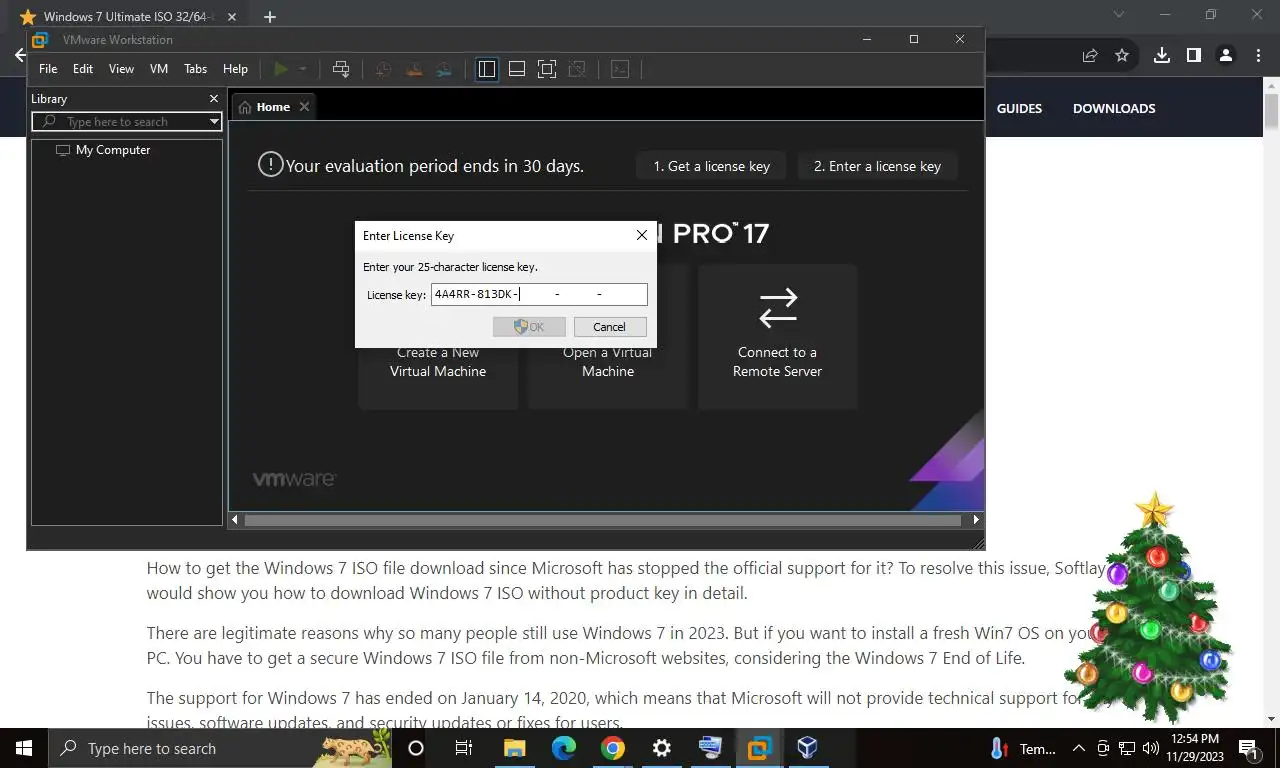1280x768 pixels.
Task: Close the Home tab
Action: pyautogui.click(x=305, y=107)
